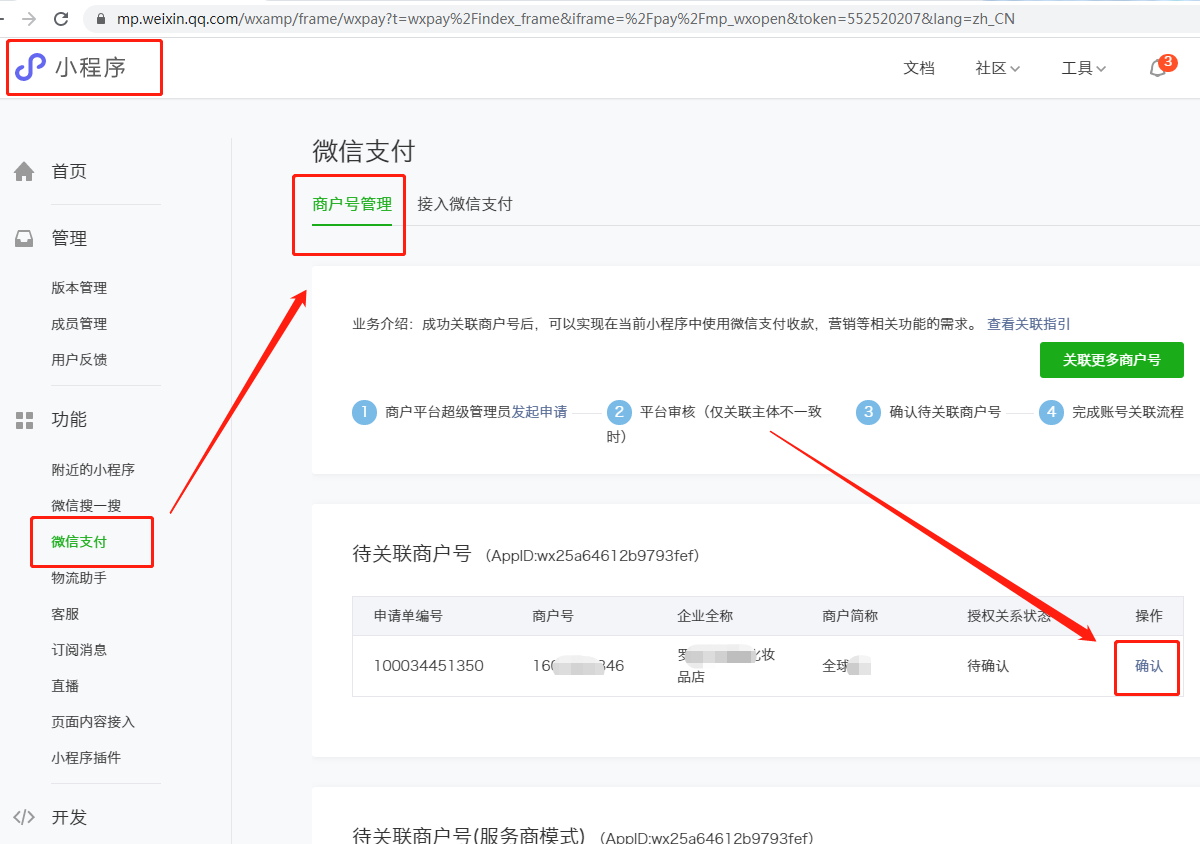Click the 企业全称 column header
Image resolution: width=1200 pixels, height=844 pixels.
pos(705,616)
